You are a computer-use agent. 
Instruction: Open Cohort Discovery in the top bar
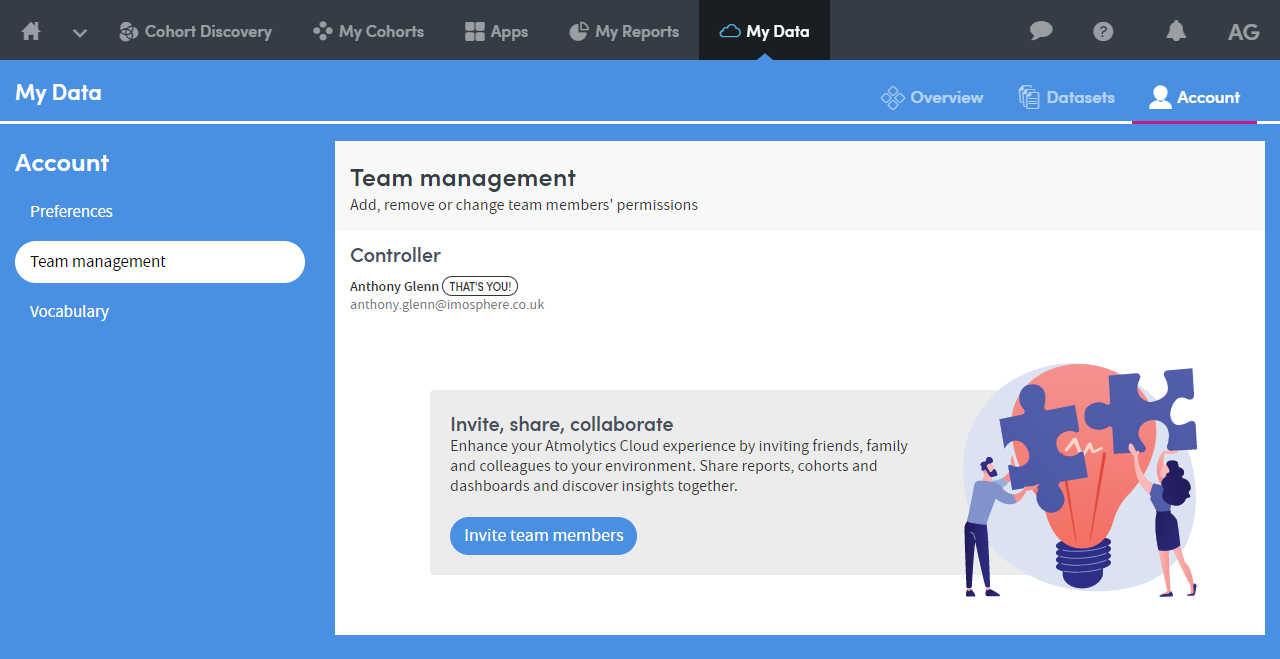[195, 31]
